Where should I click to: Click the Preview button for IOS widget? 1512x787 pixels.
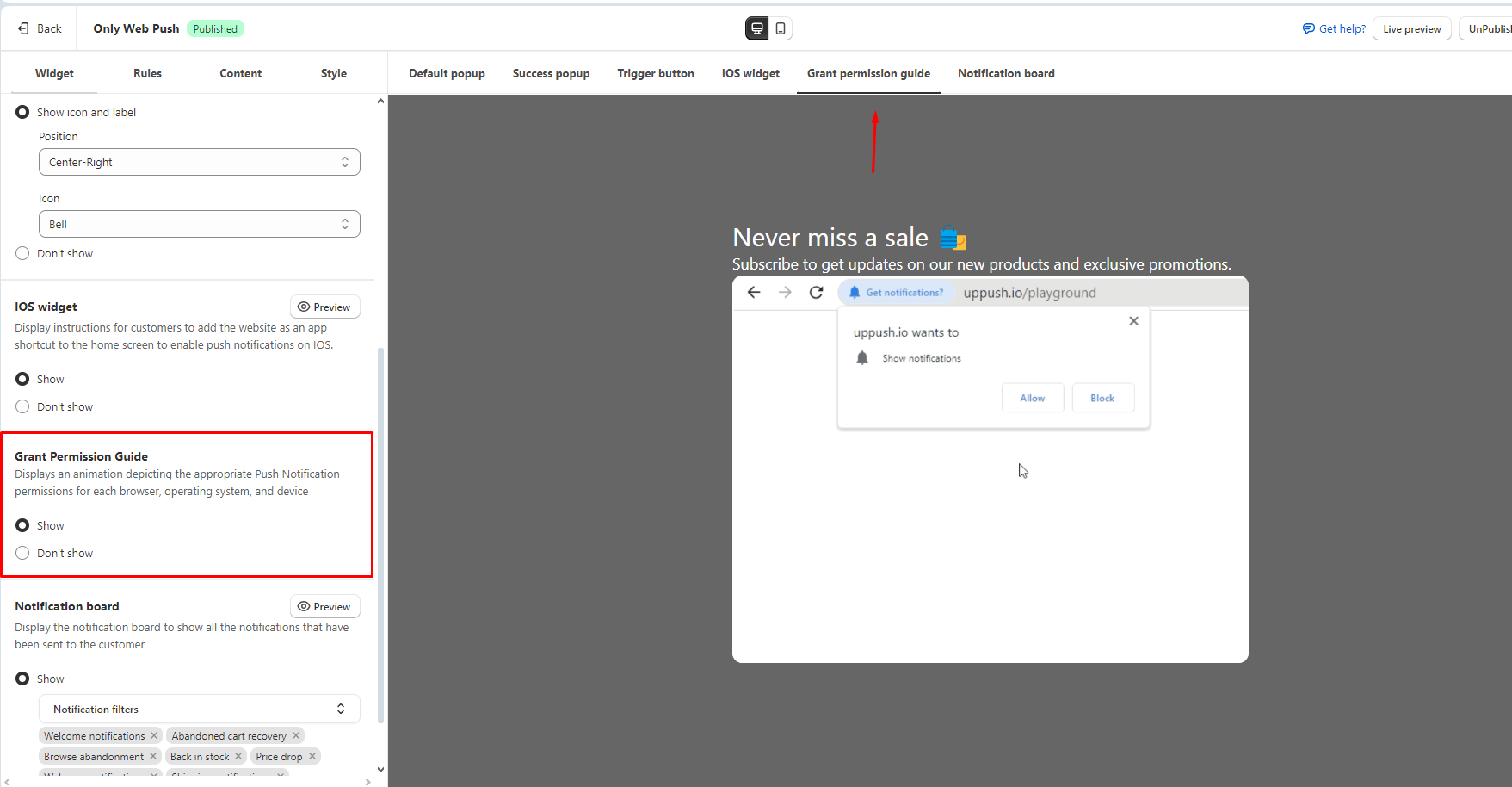click(324, 307)
